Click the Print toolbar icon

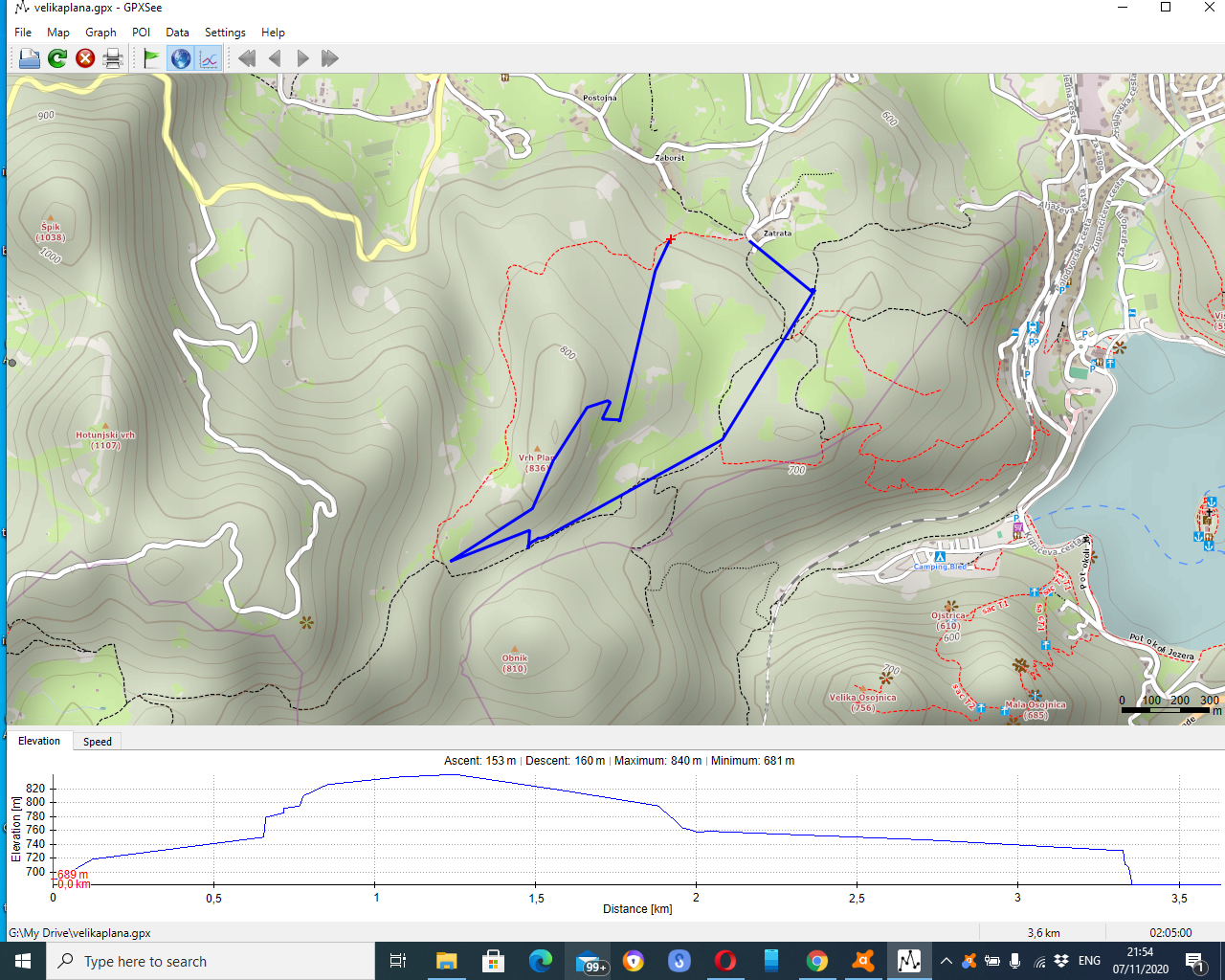pyautogui.click(x=113, y=58)
